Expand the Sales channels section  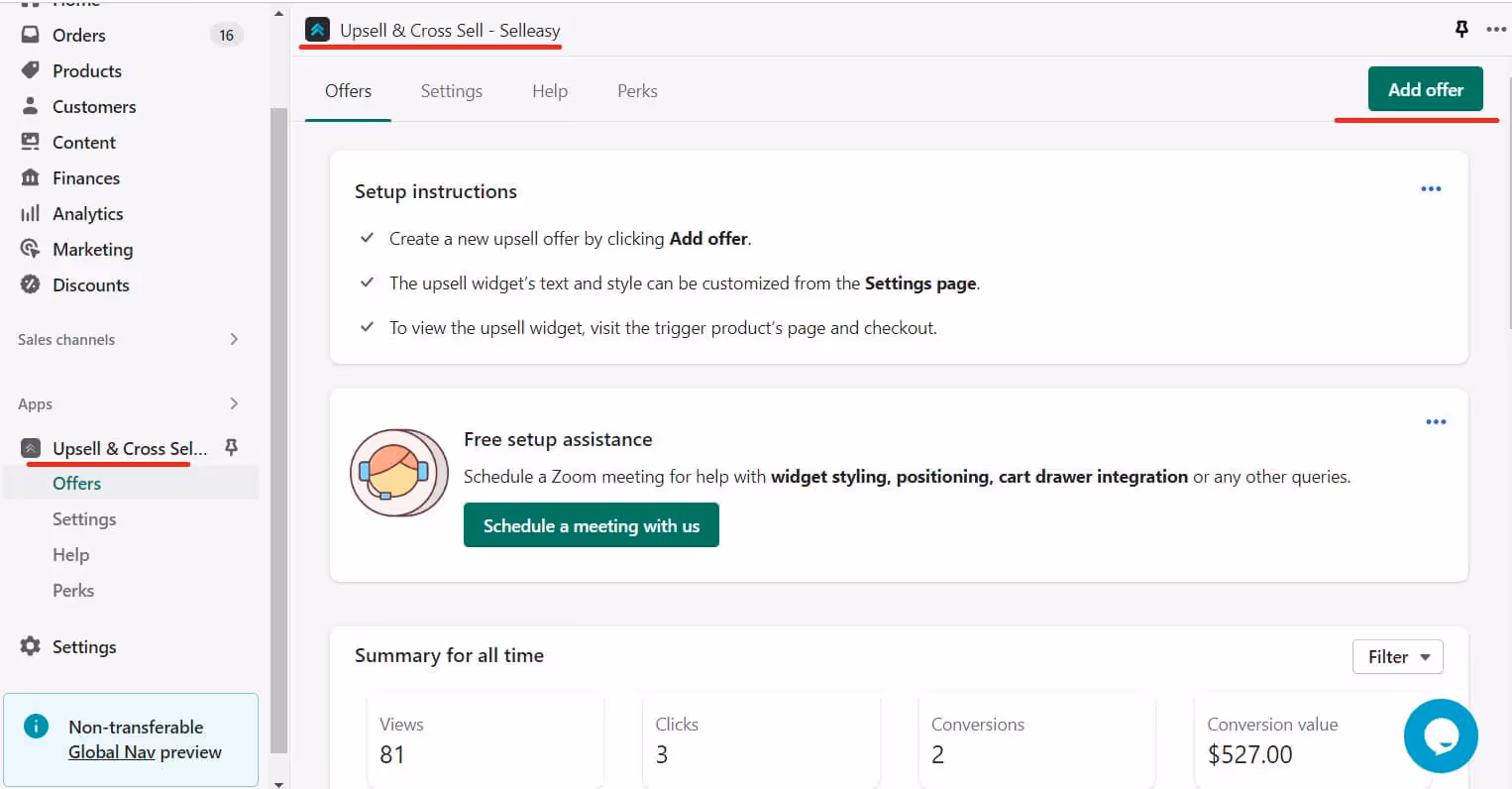pyautogui.click(x=234, y=339)
